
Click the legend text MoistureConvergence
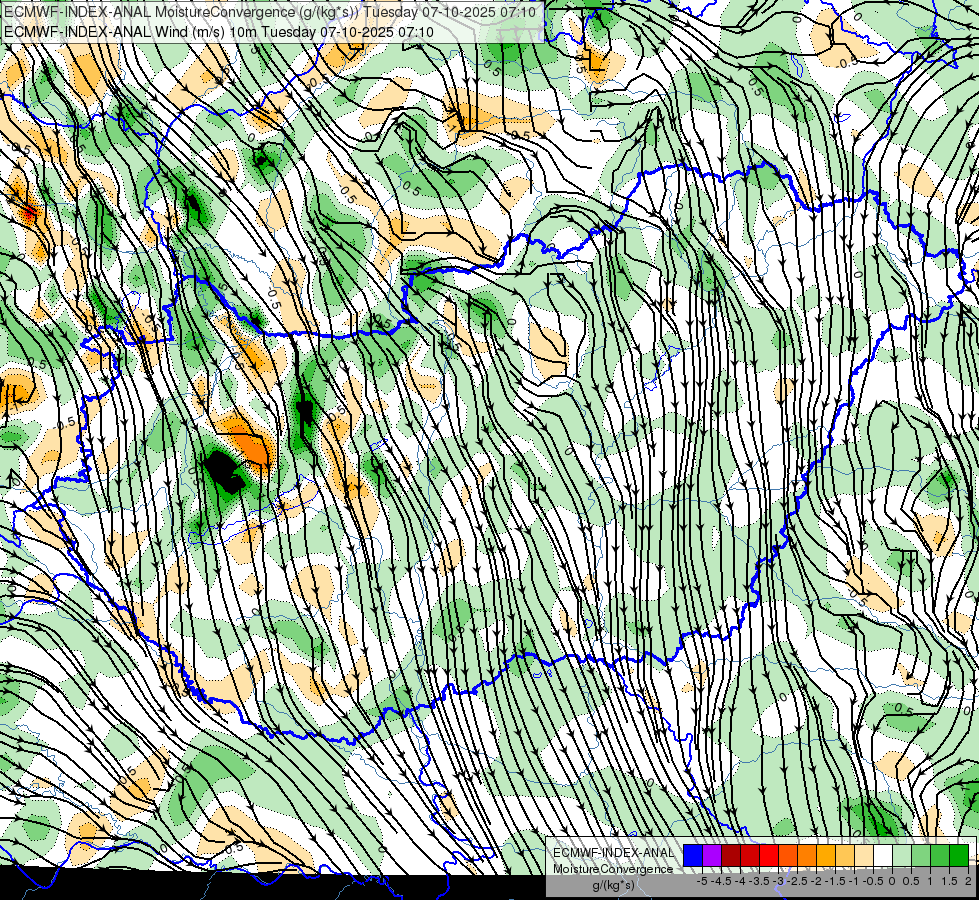(x=613, y=869)
